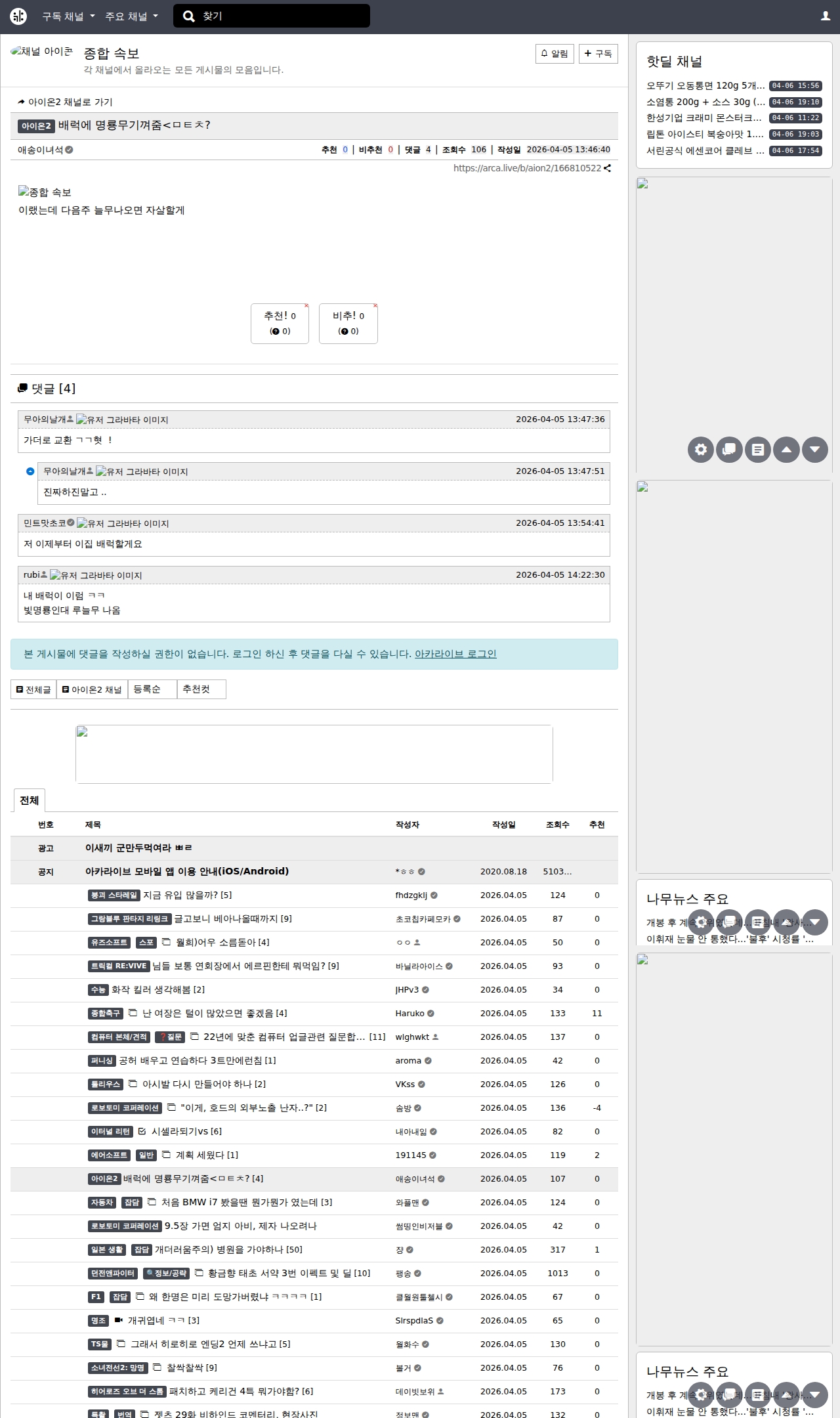
Task: Select the 추천컷 filter option
Action: (201, 689)
